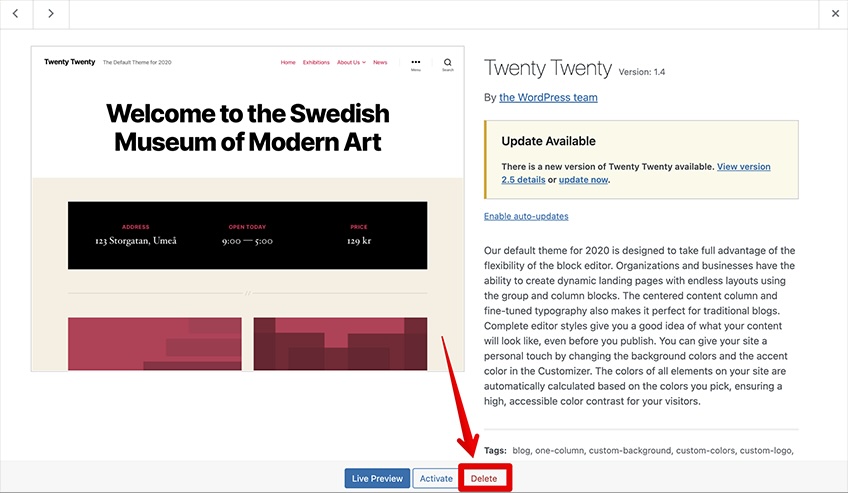View version 2.5 details link

(636, 173)
